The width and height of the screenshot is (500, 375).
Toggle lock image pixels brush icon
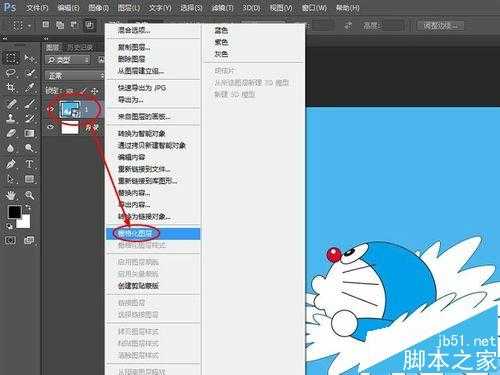[84, 90]
